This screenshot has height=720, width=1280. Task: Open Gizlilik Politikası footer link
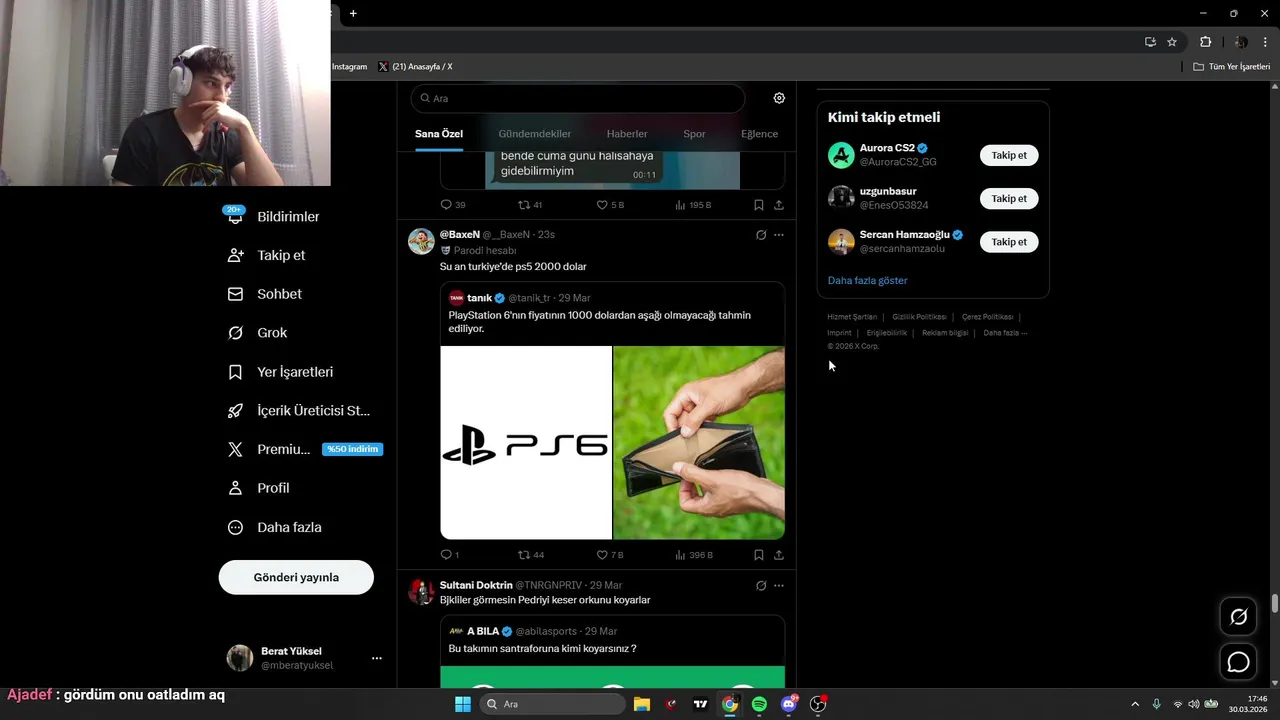tap(919, 317)
